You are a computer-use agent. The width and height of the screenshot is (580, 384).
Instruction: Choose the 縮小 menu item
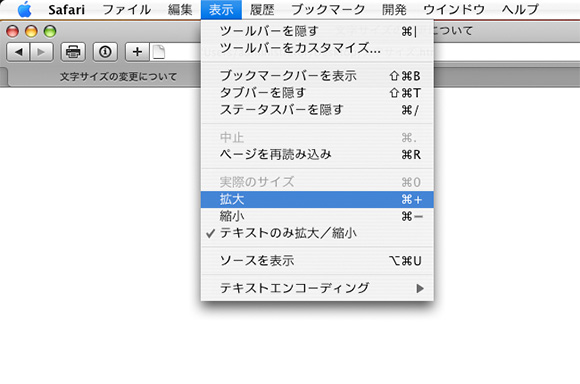coord(317,216)
